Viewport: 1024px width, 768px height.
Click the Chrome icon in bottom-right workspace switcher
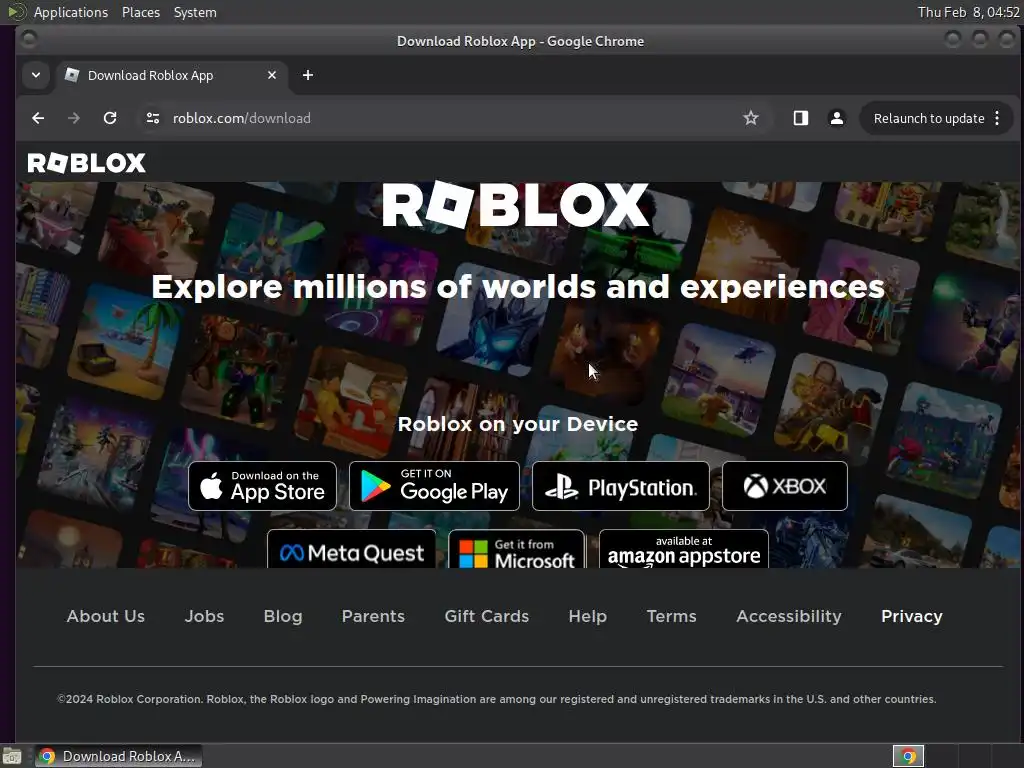coord(908,756)
